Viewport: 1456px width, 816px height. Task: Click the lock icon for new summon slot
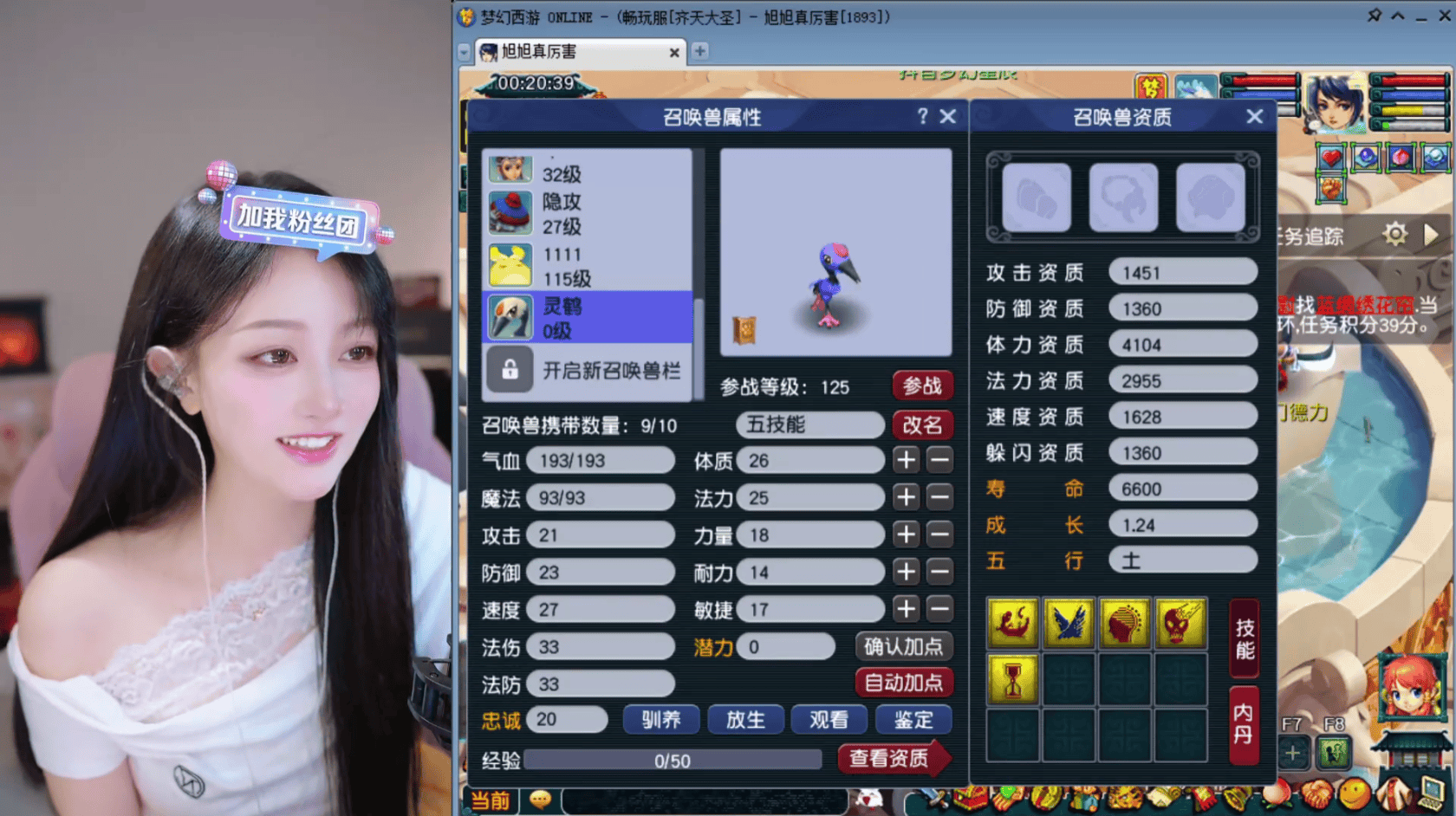pyautogui.click(x=510, y=370)
